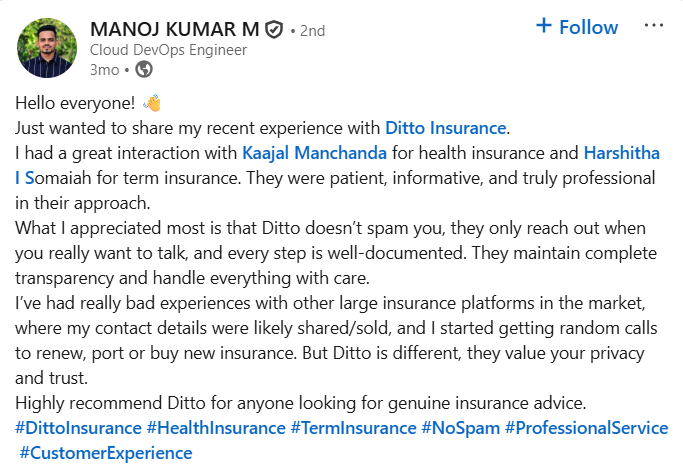
Task: Open Kaajal Manchanda's profile mention
Action: [314, 153]
